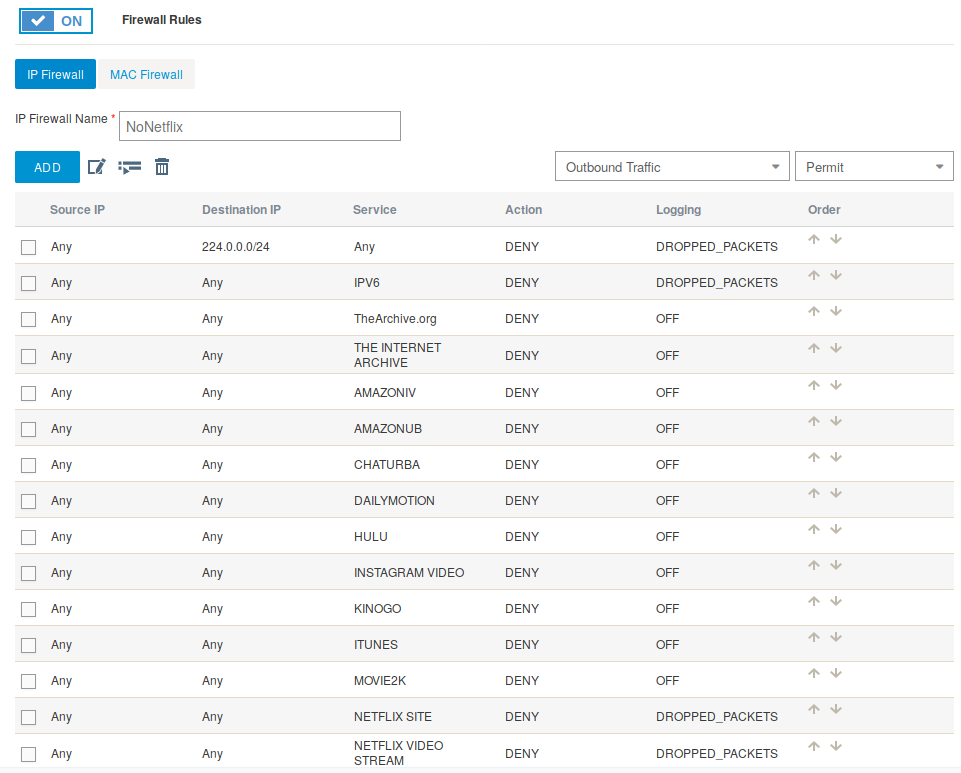Click the IP Firewall Name input field
This screenshot has width=961, height=773.
(259, 127)
